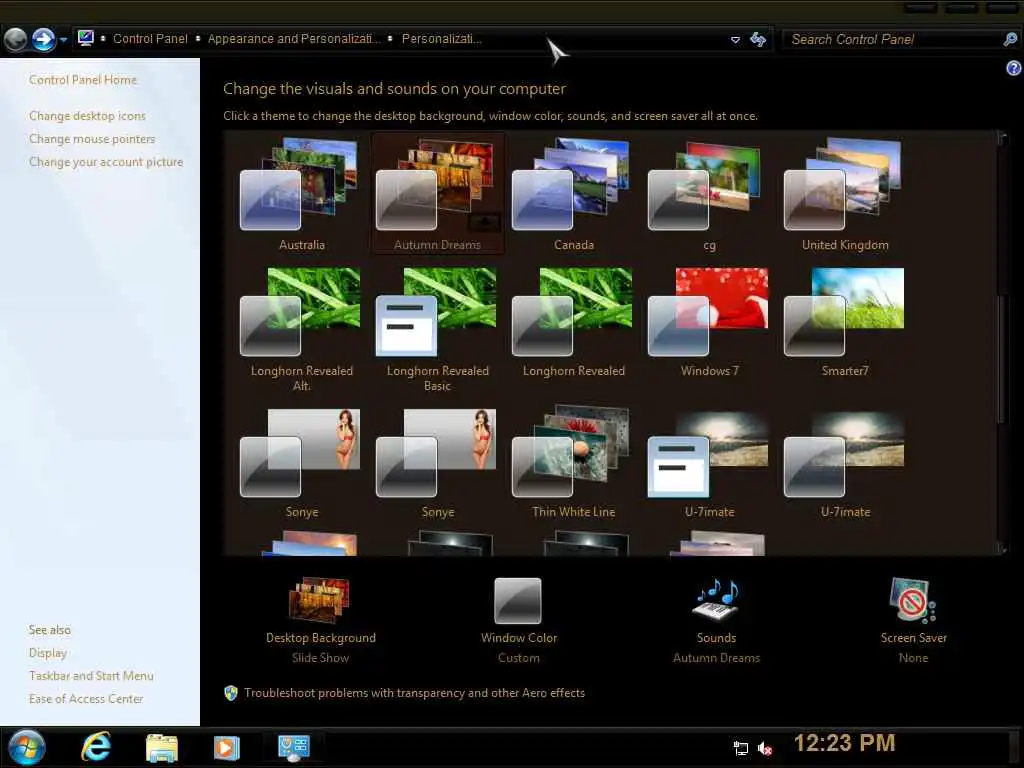Open Ease of Access Center link
The image size is (1024, 768).
[x=86, y=698]
